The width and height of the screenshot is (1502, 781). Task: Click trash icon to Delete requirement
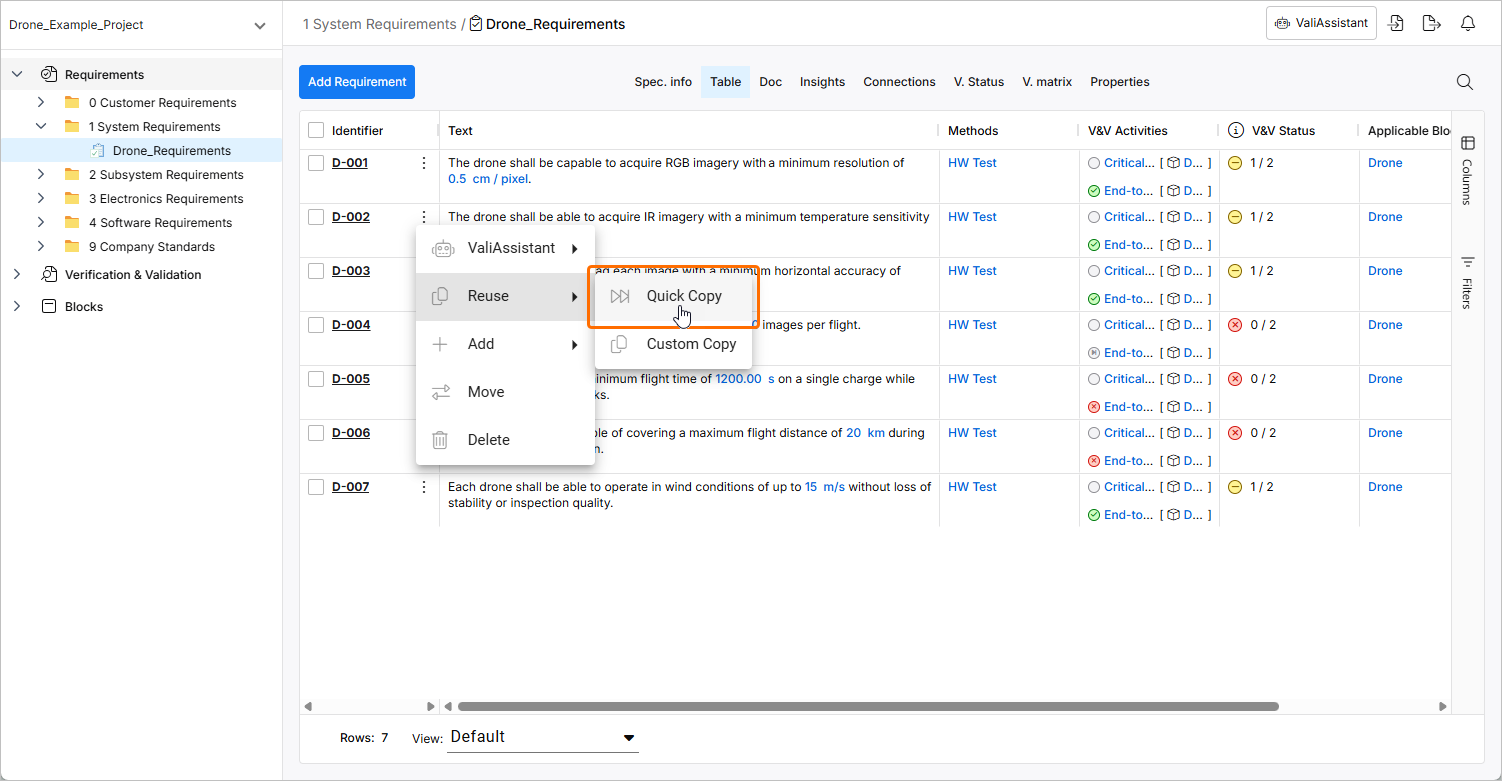pos(440,440)
